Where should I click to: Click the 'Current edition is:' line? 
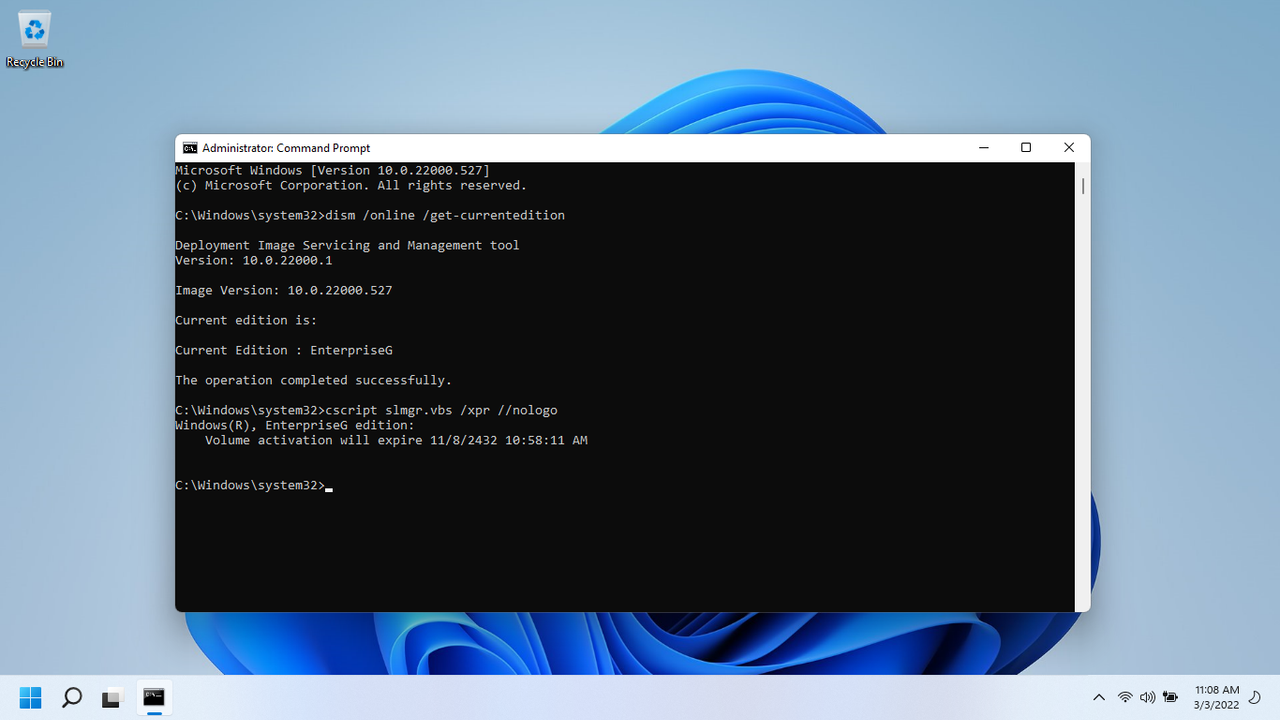coord(246,321)
